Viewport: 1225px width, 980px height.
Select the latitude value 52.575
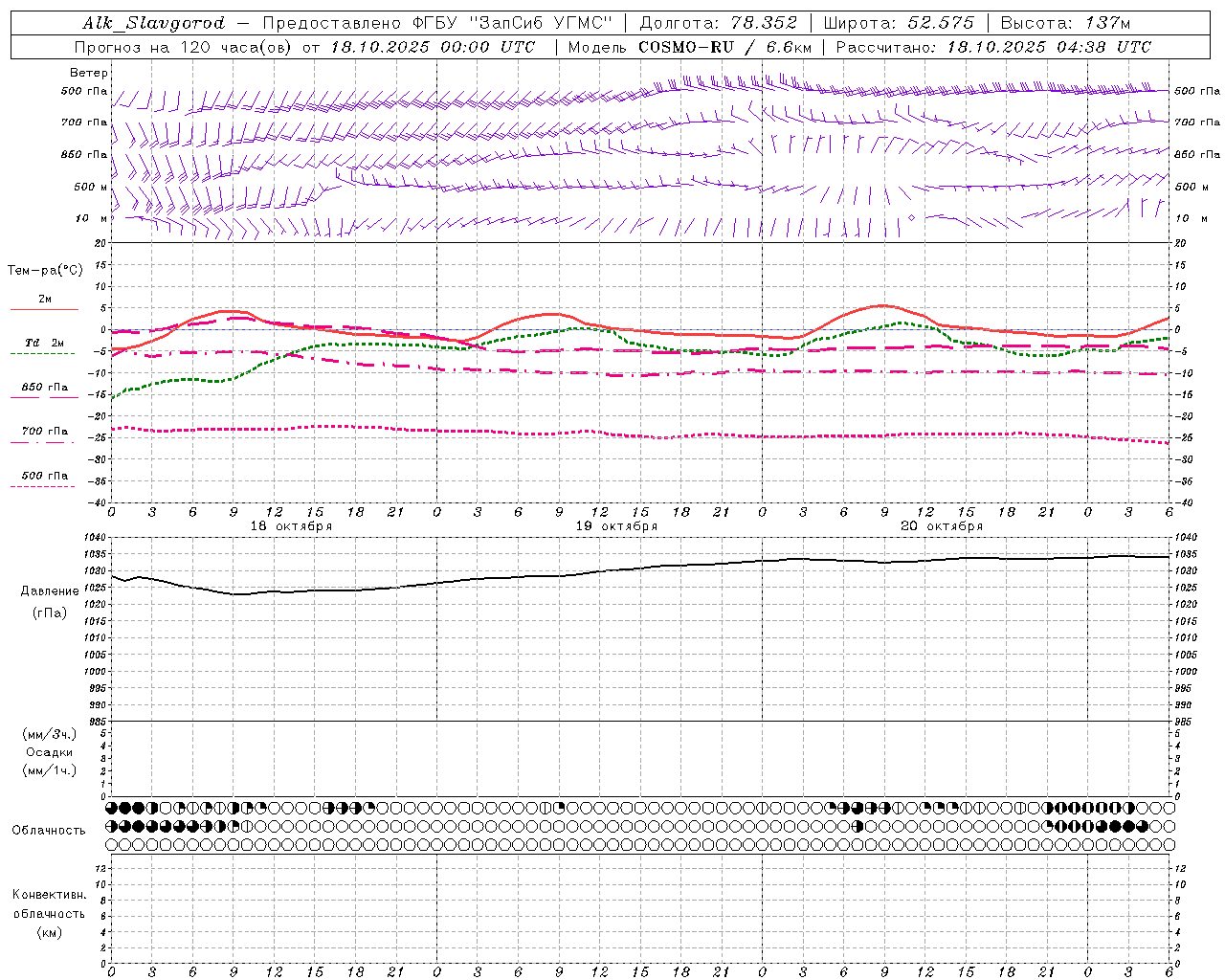click(x=942, y=23)
